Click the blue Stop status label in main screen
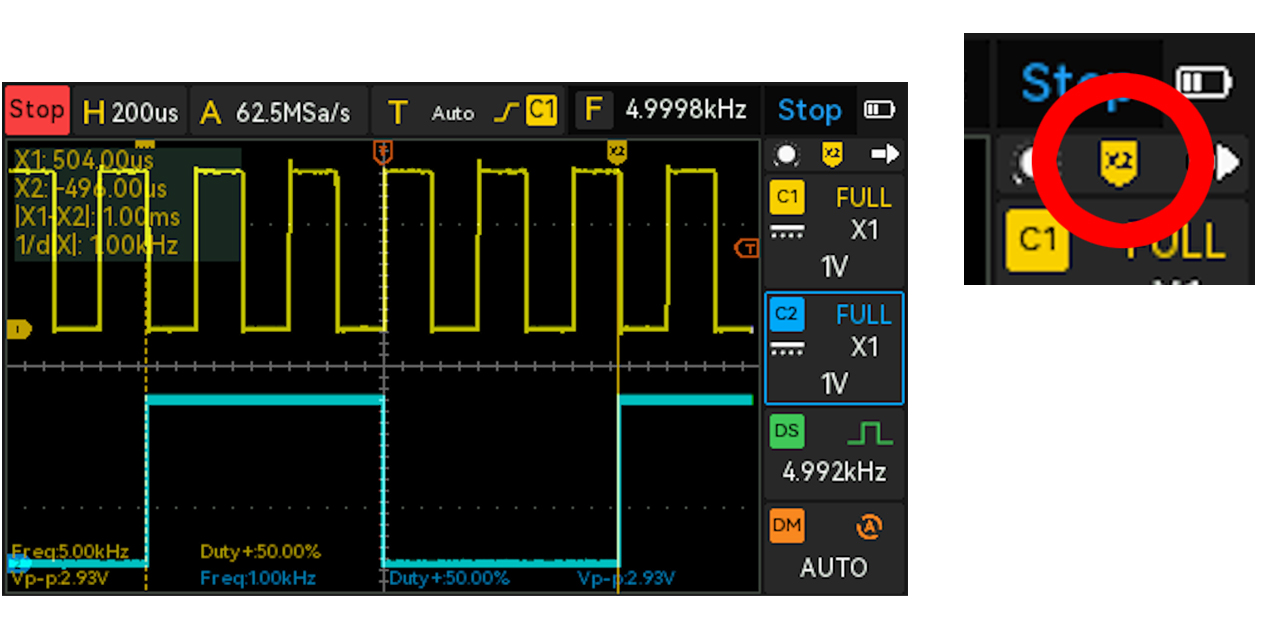Image resolution: width=1280 pixels, height=635 pixels. (x=809, y=110)
